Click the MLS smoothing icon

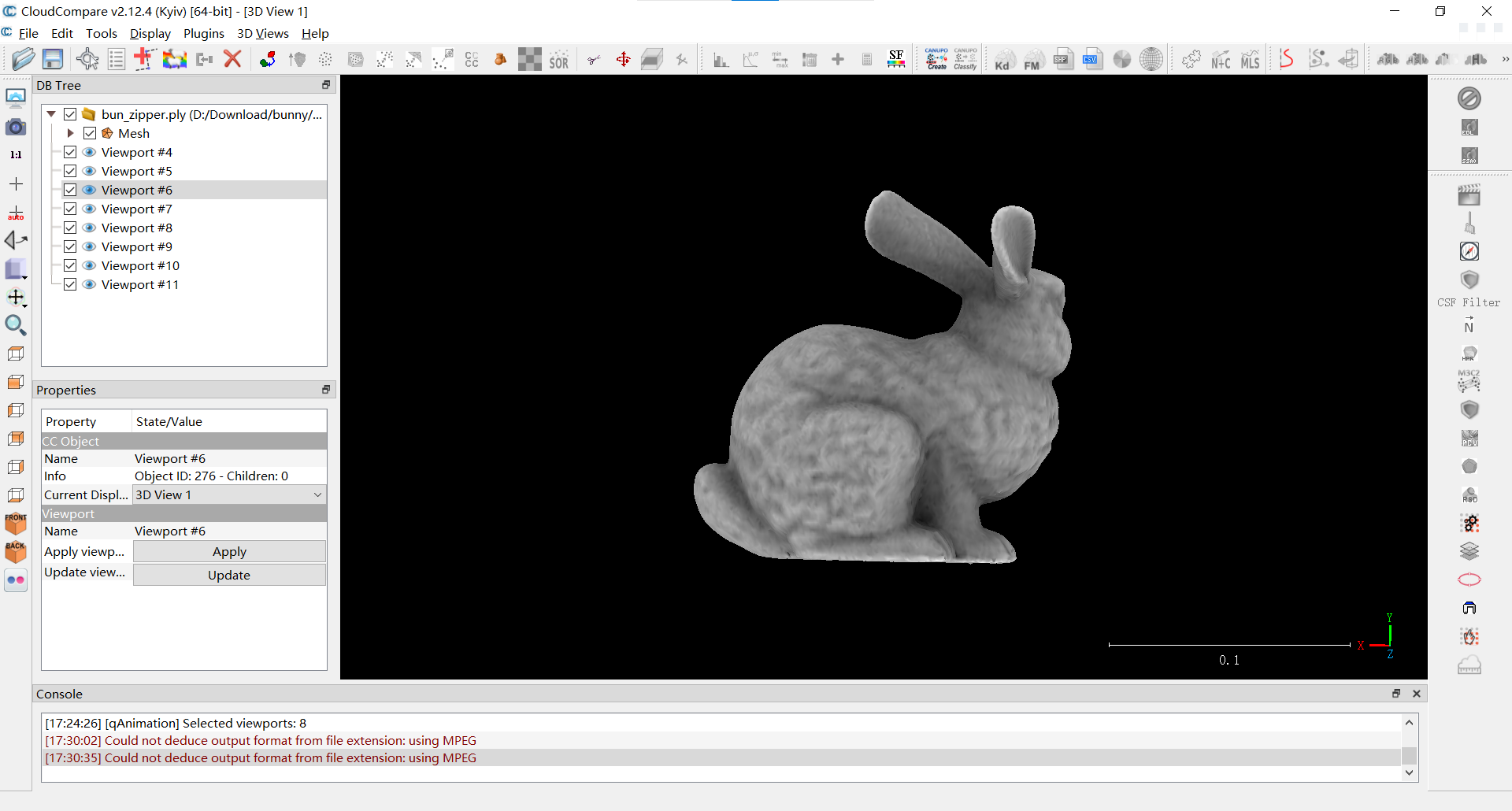(1251, 60)
